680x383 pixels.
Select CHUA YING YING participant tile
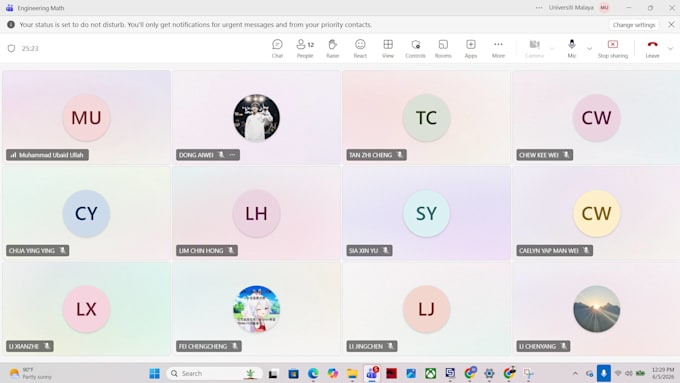pyautogui.click(x=86, y=213)
